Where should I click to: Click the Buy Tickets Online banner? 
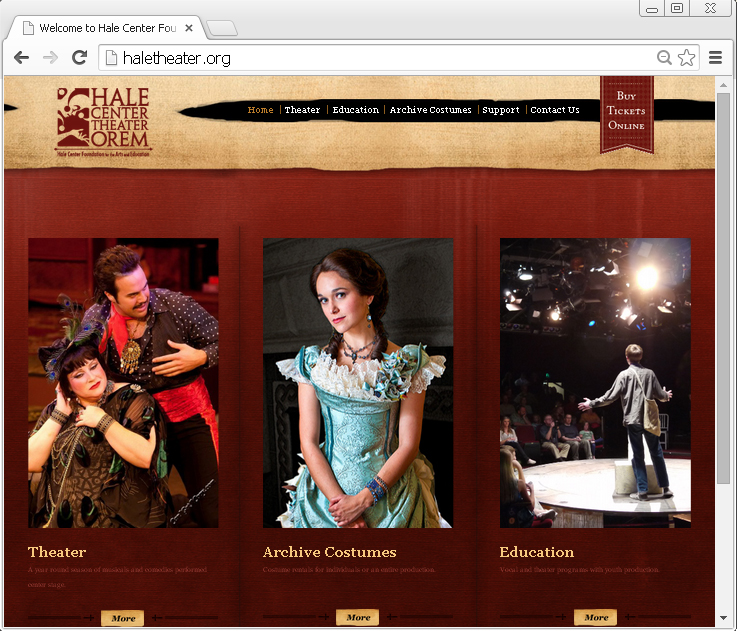[626, 112]
